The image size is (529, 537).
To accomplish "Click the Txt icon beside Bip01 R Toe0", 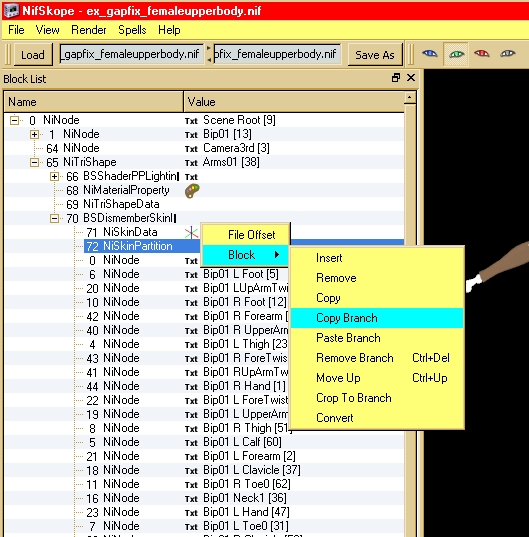I will pyautogui.click(x=191, y=485).
